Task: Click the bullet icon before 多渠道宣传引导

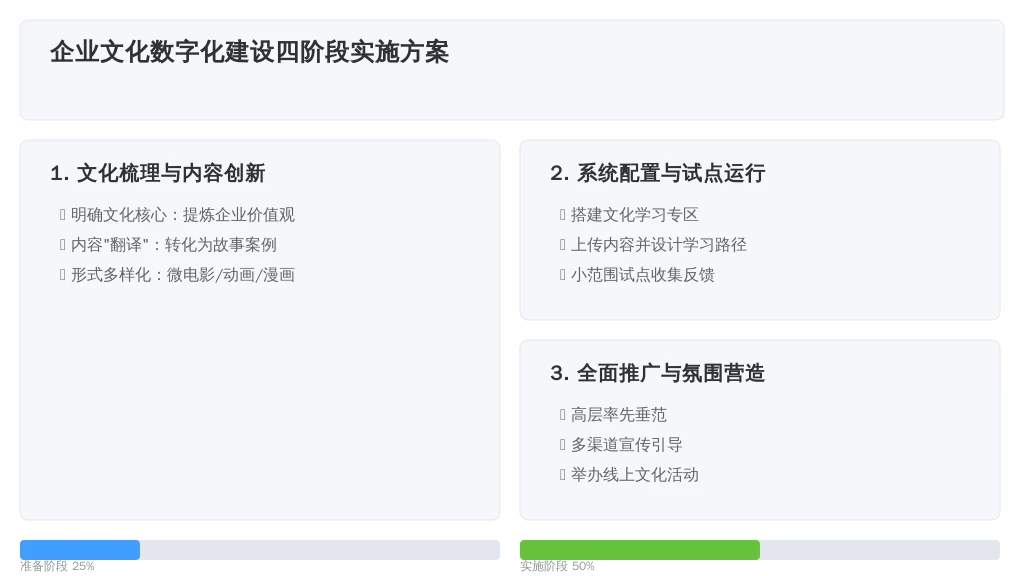Action: tap(563, 445)
